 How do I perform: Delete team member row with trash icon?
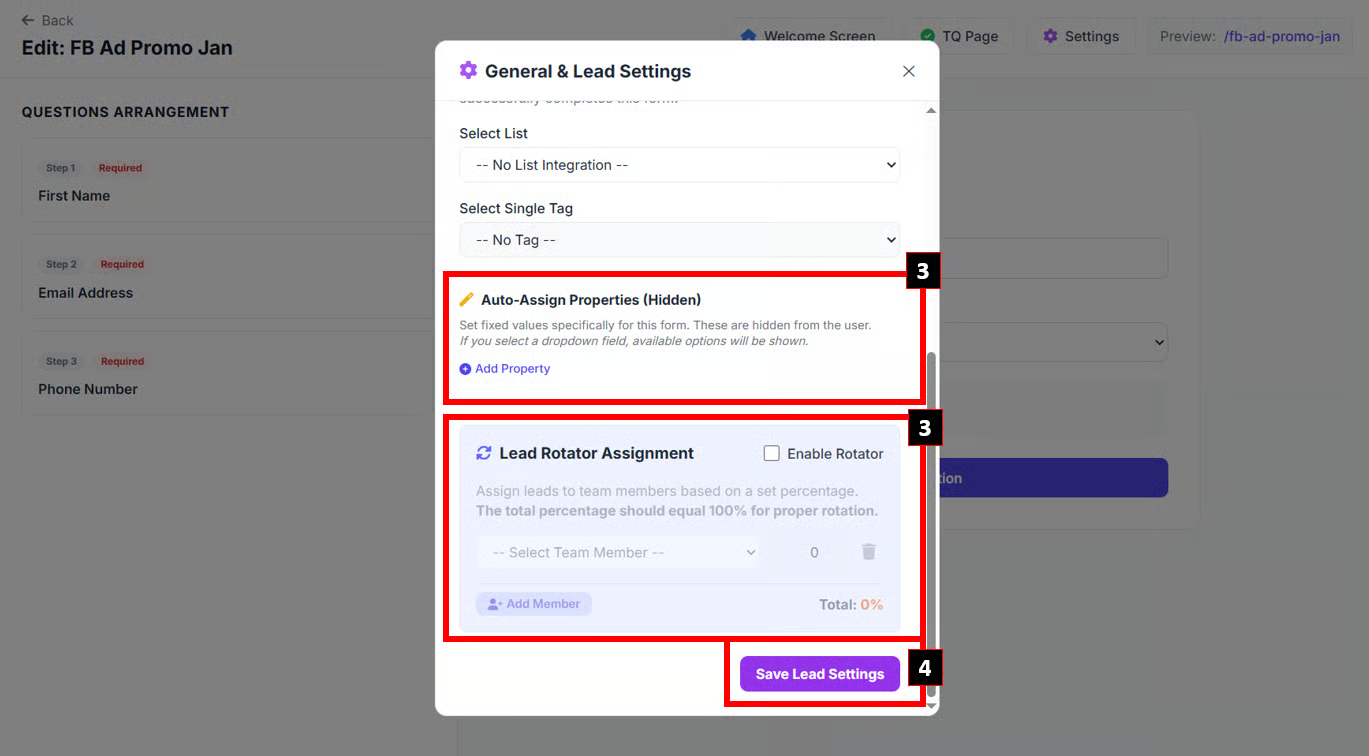pos(868,552)
